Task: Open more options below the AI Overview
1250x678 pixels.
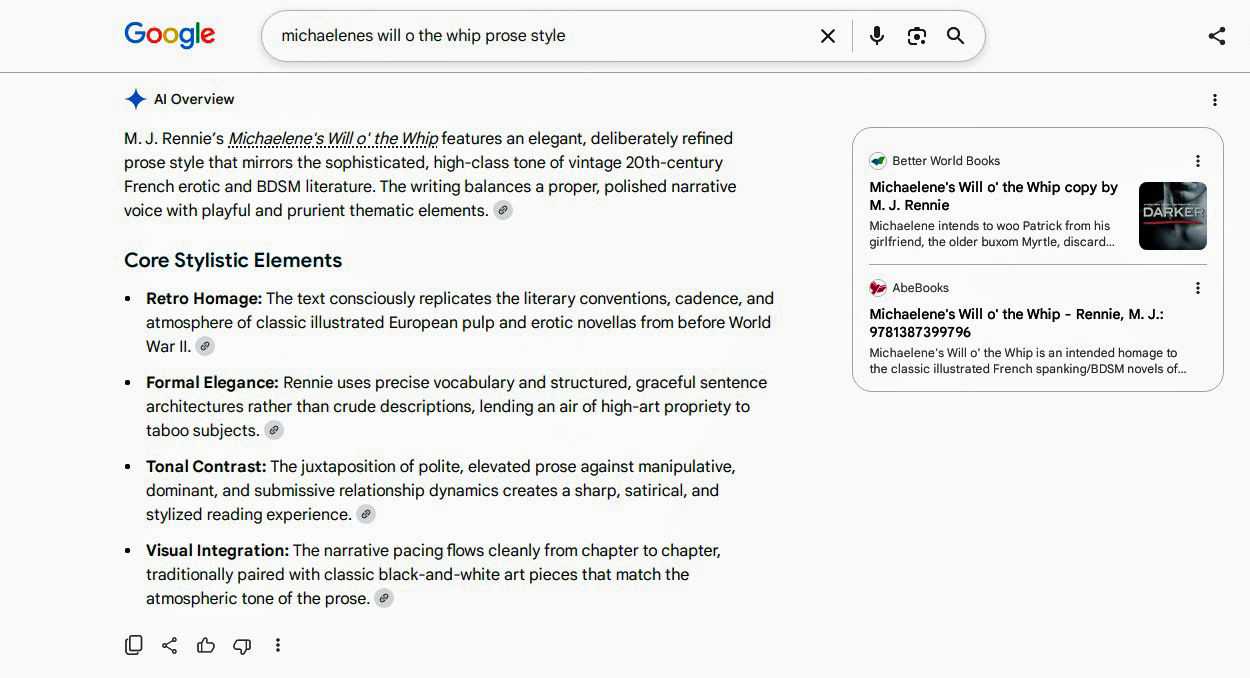Action: [278, 645]
